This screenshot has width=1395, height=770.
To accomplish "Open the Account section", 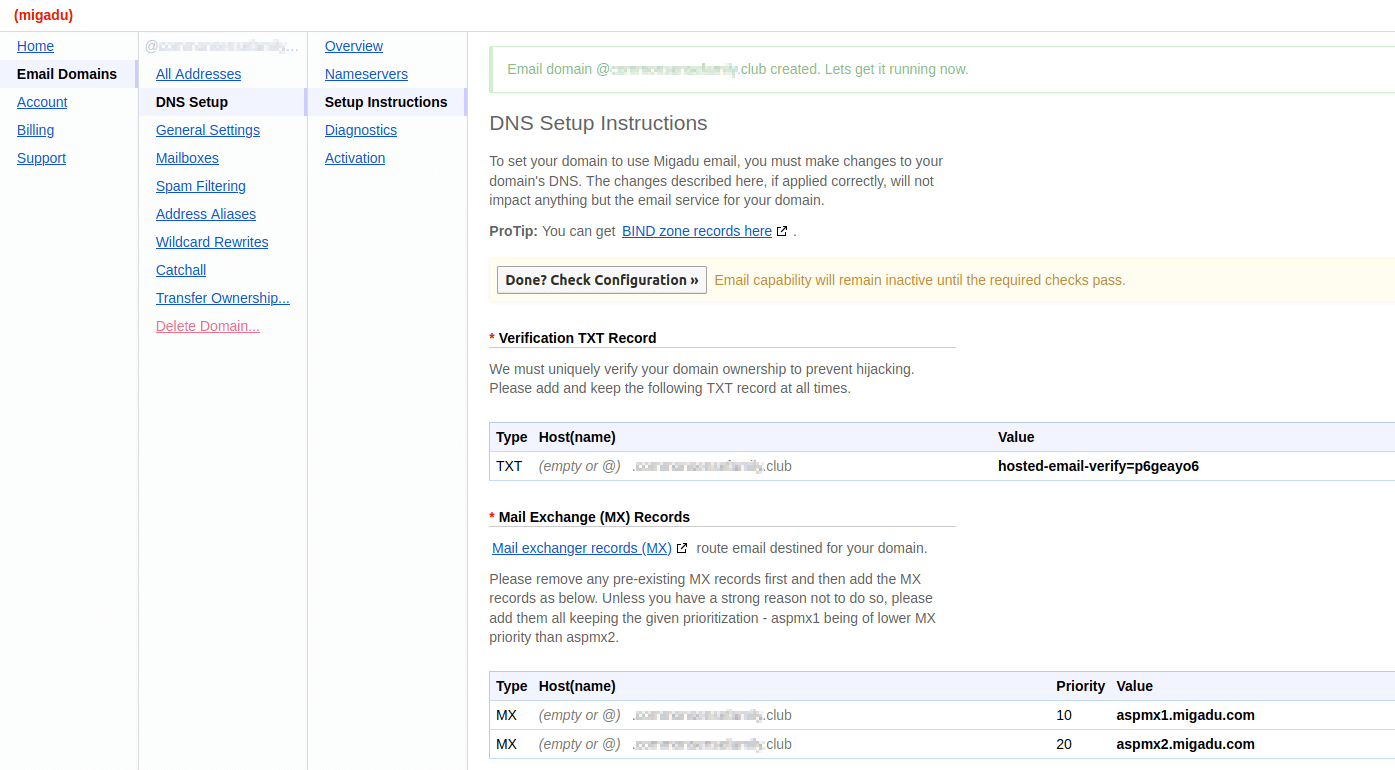I will pos(42,102).
